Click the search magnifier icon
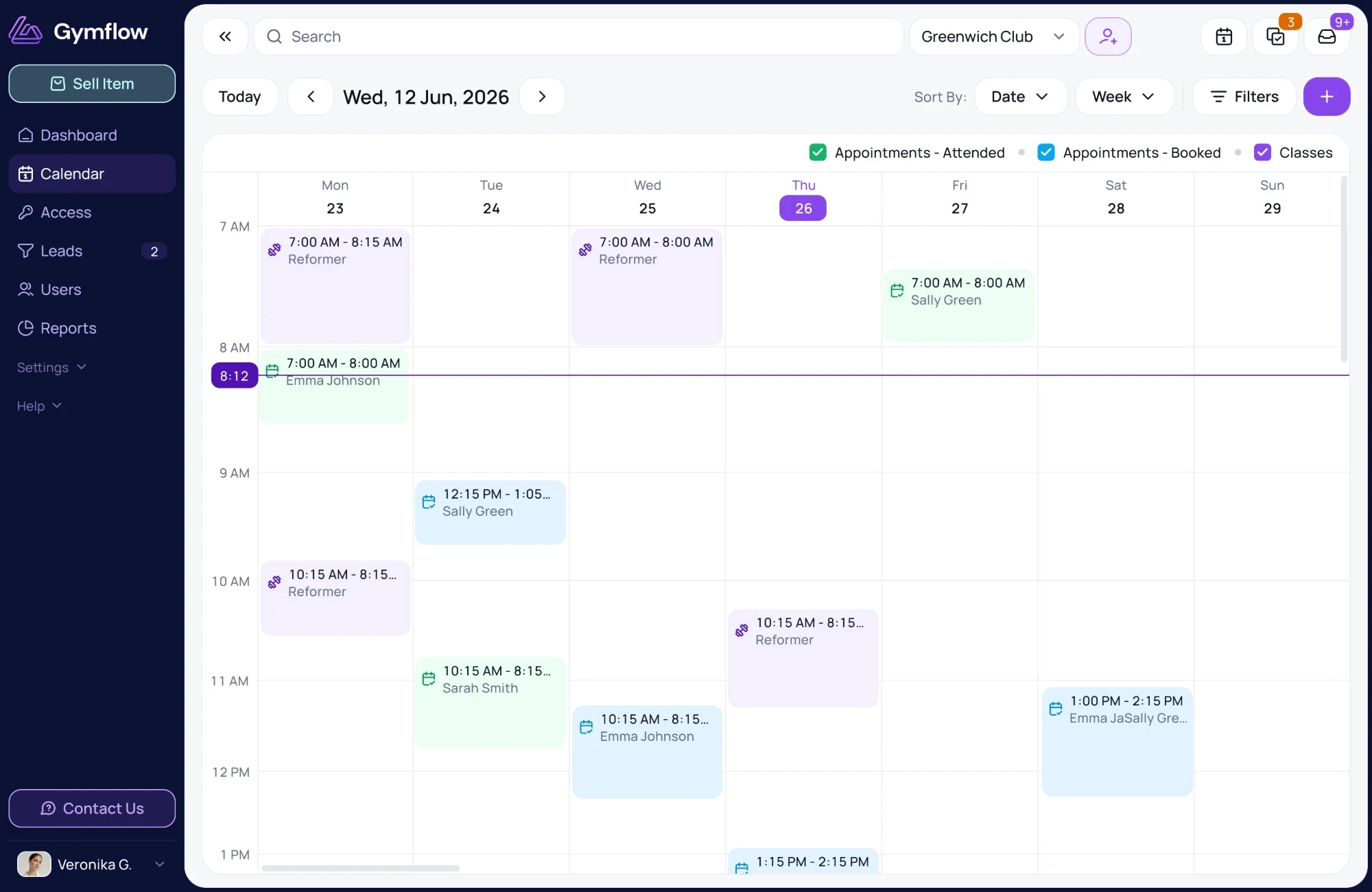 pyautogui.click(x=274, y=36)
